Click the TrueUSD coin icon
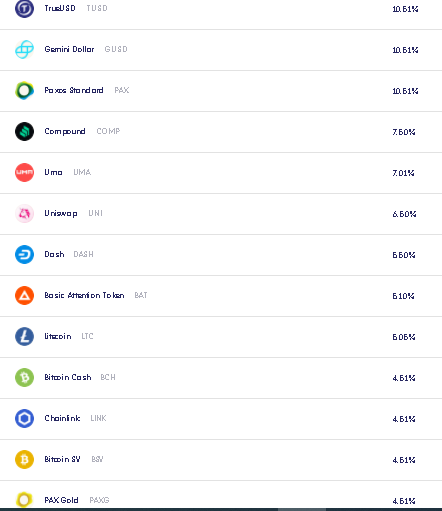 (24, 8)
